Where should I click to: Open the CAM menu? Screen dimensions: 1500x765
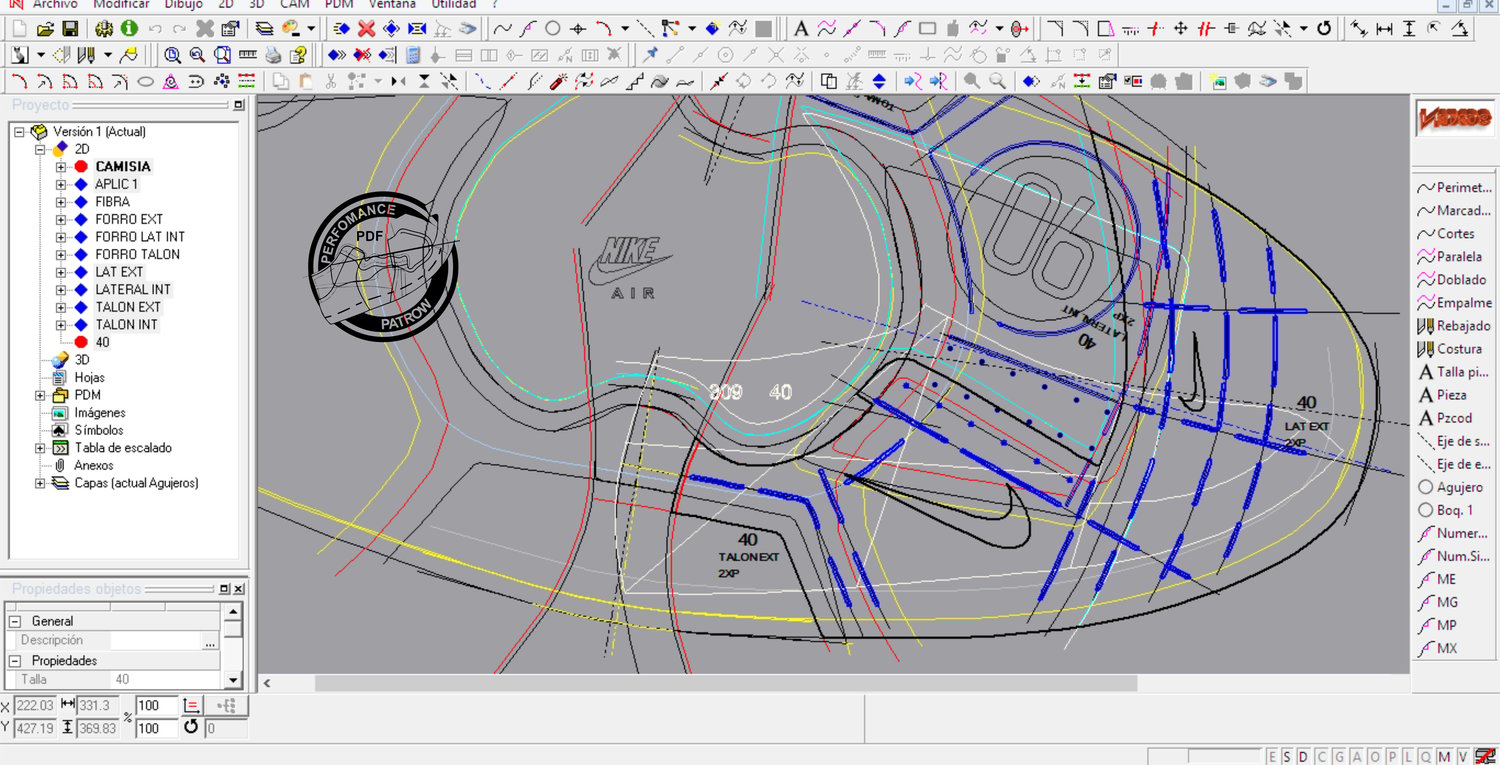tap(294, 4)
